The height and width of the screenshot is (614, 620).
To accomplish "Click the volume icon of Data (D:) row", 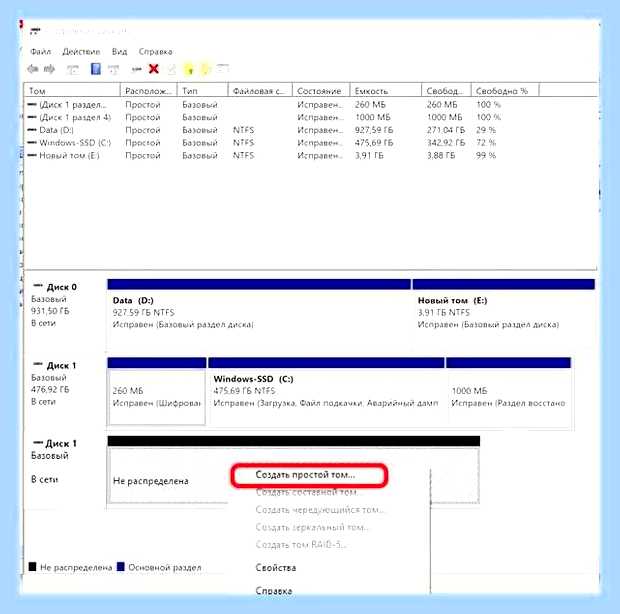I will (x=32, y=130).
